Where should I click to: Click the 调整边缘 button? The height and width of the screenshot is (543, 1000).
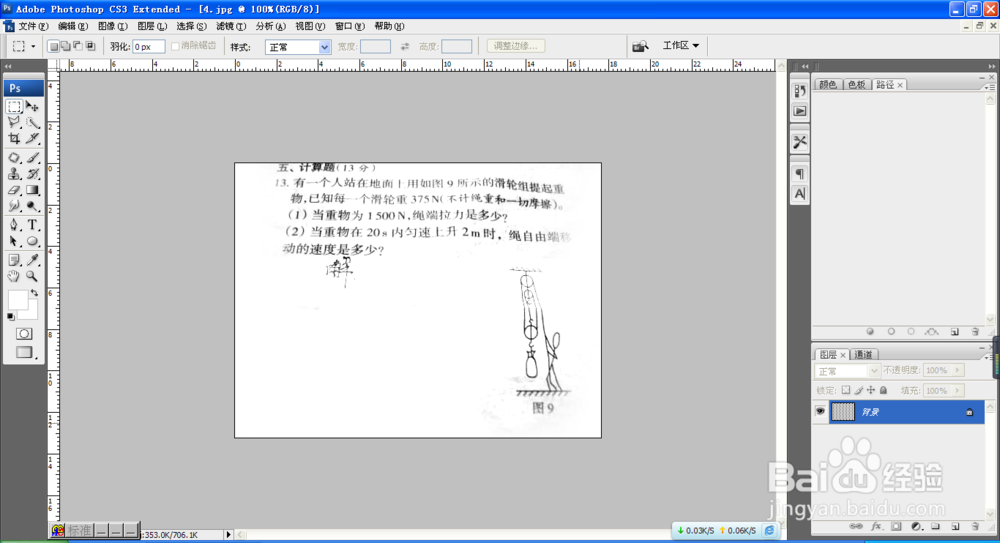click(x=515, y=46)
